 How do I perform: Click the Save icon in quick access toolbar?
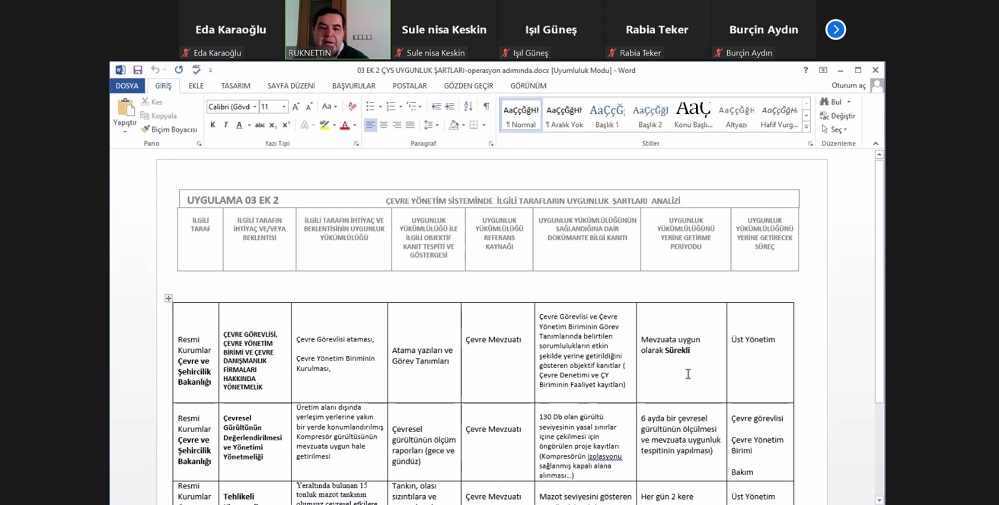(136, 70)
